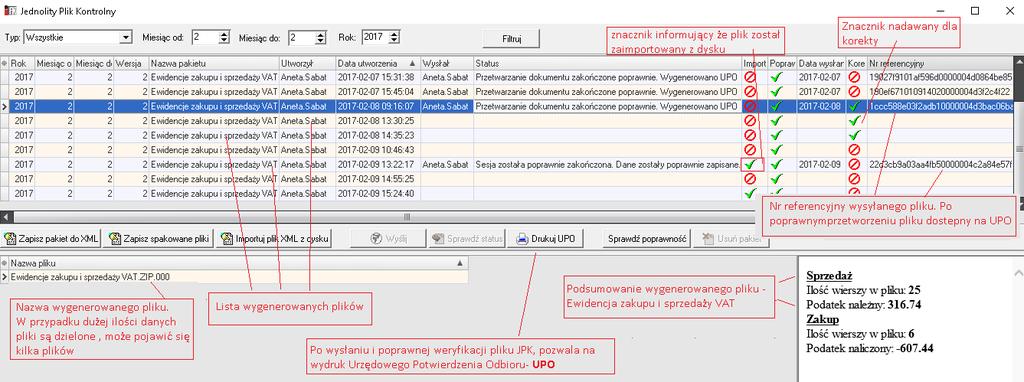This screenshot has height=382, width=1024.
Task: Click the Nazwa pakietu column header
Action: click(x=214, y=63)
